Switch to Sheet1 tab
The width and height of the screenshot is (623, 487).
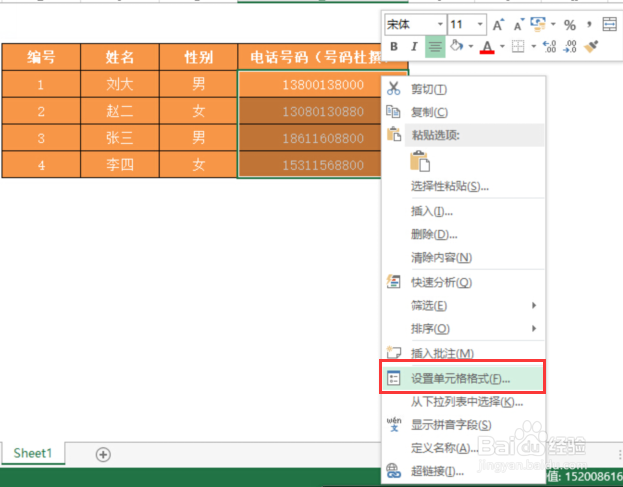pos(33,453)
